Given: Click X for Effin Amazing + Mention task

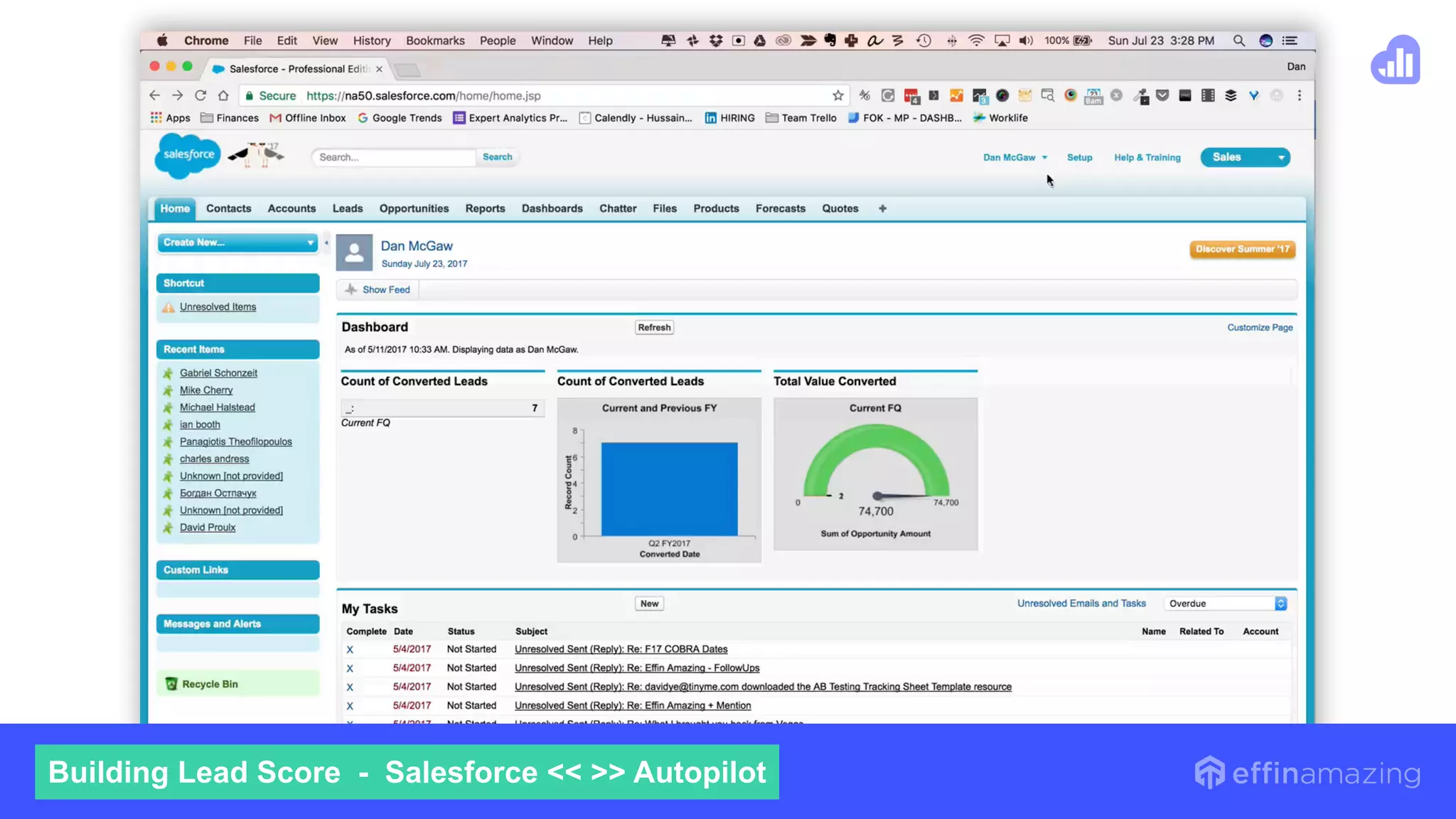Looking at the screenshot, I should (x=350, y=706).
